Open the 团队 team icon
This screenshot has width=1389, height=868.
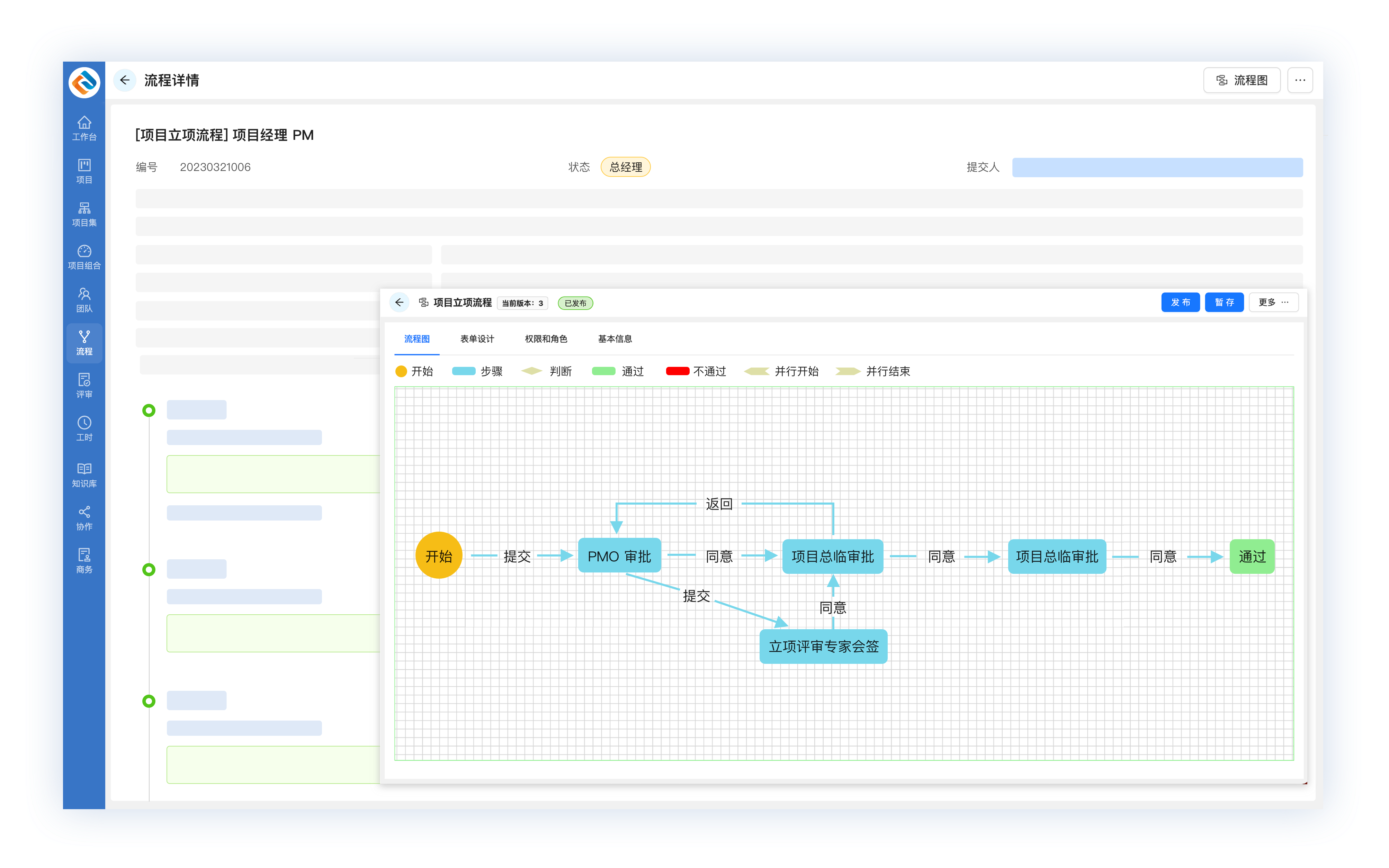coord(84,300)
